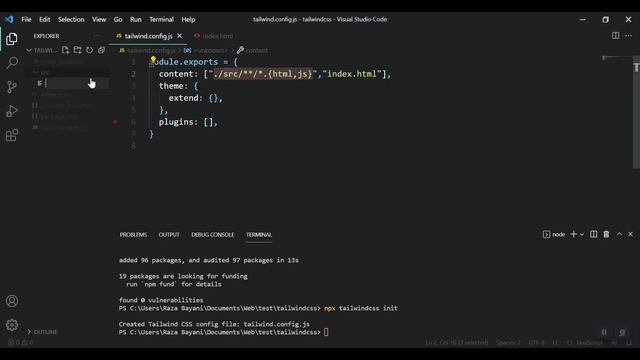Restore down the VS Code window
The width and height of the screenshot is (640, 360).
click(605, 19)
